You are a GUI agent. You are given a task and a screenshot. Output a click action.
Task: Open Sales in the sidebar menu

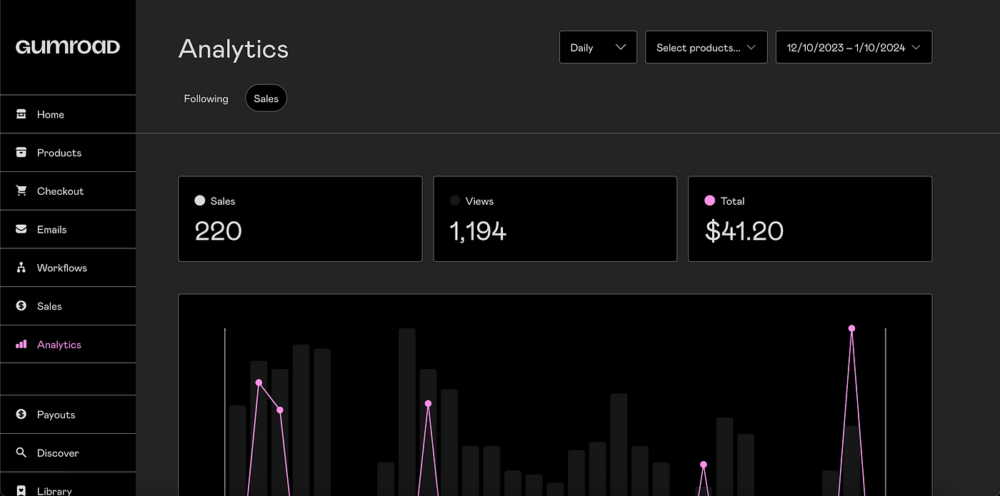coord(68,305)
